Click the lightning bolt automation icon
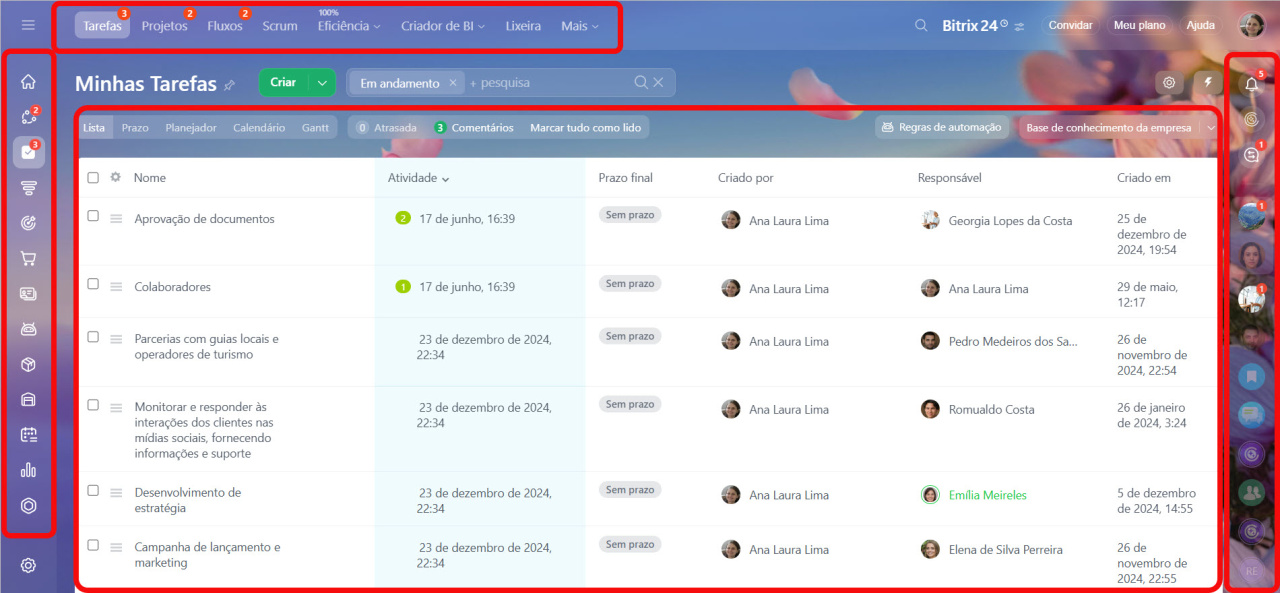Image resolution: width=1280 pixels, height=593 pixels. pyautogui.click(x=1208, y=83)
